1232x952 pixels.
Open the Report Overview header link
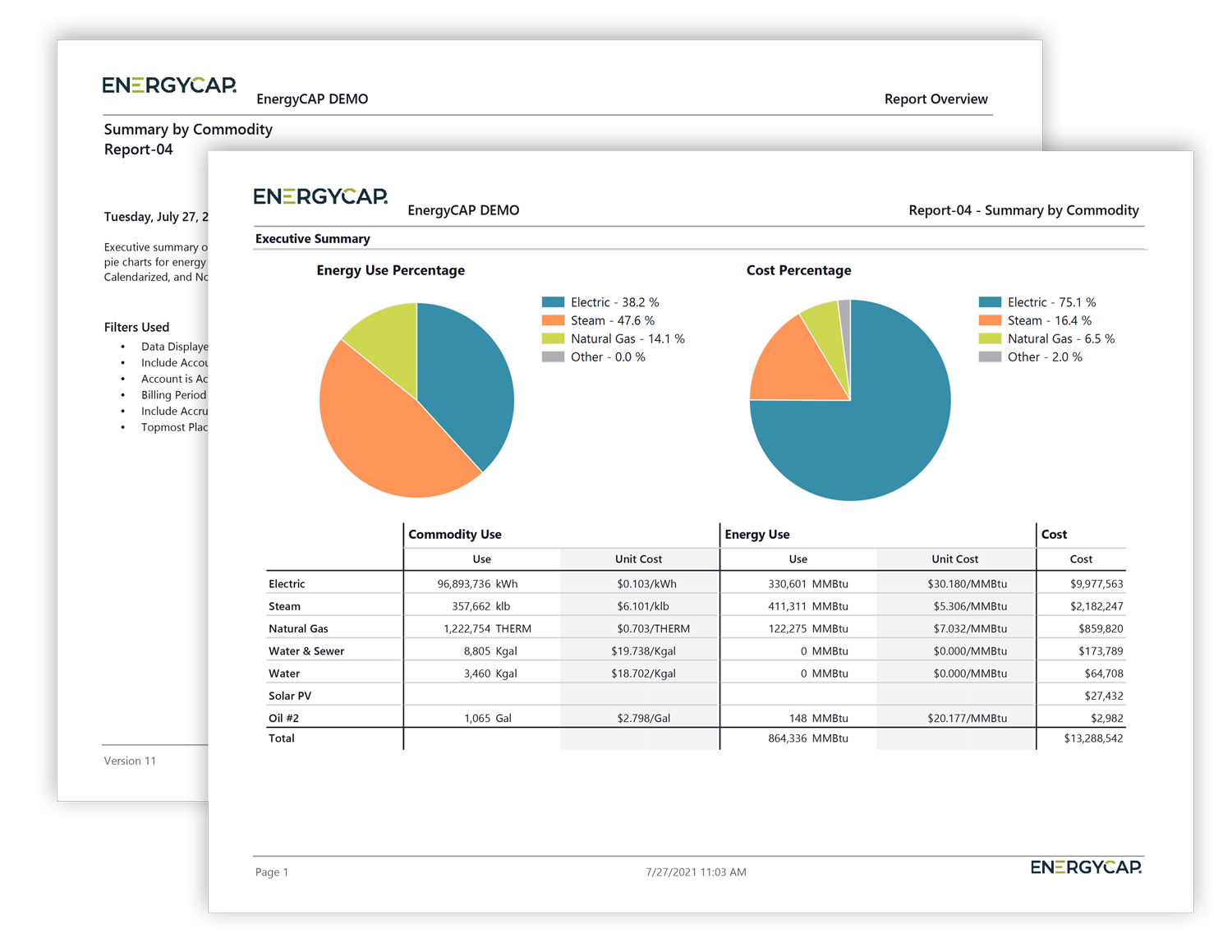tap(935, 99)
